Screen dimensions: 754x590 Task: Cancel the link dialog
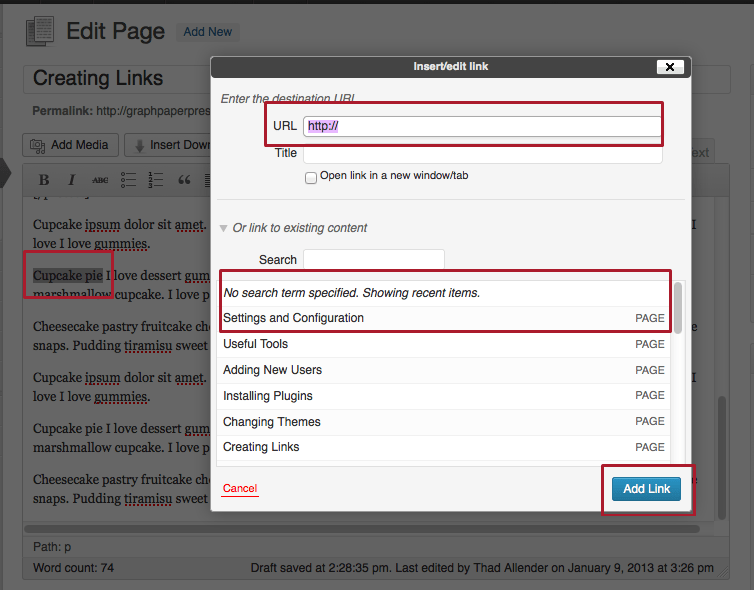[240, 489]
